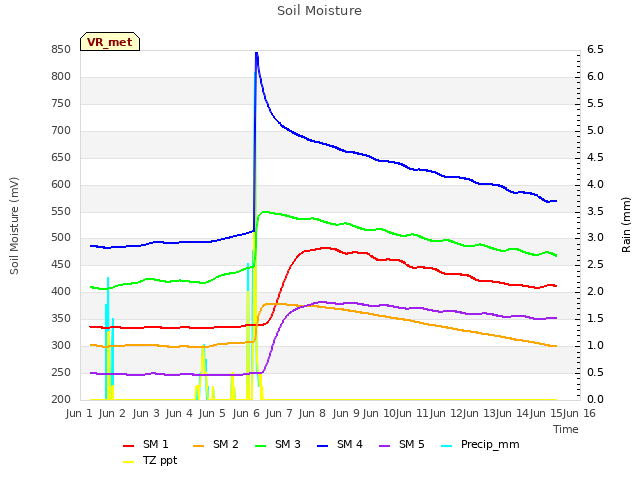Click the cyan Precip_mm legend swatch
The image size is (640, 480).
coord(447,445)
